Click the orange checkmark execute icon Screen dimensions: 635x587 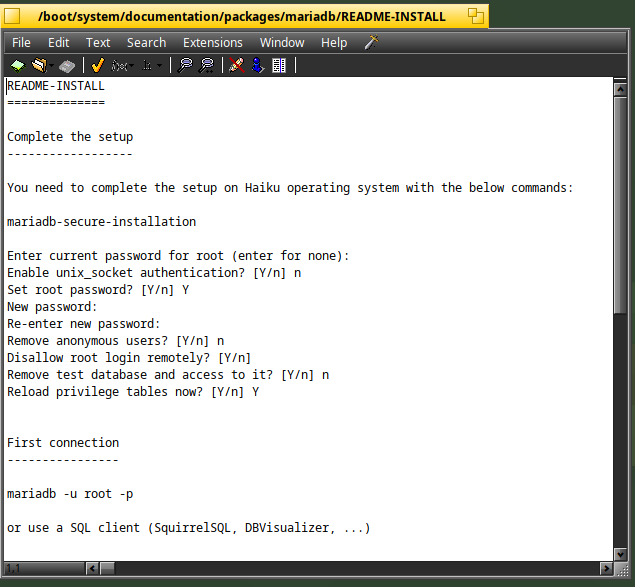pyautogui.click(x=98, y=65)
